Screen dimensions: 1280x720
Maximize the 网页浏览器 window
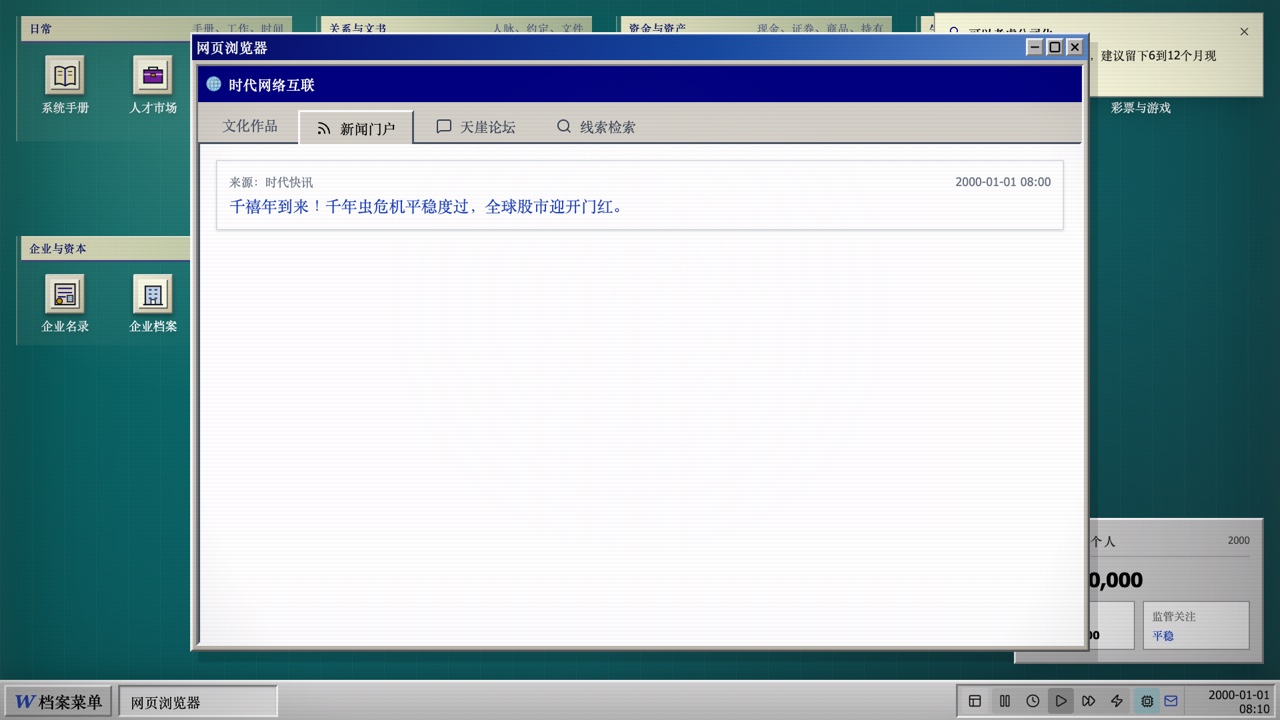pos(1054,47)
